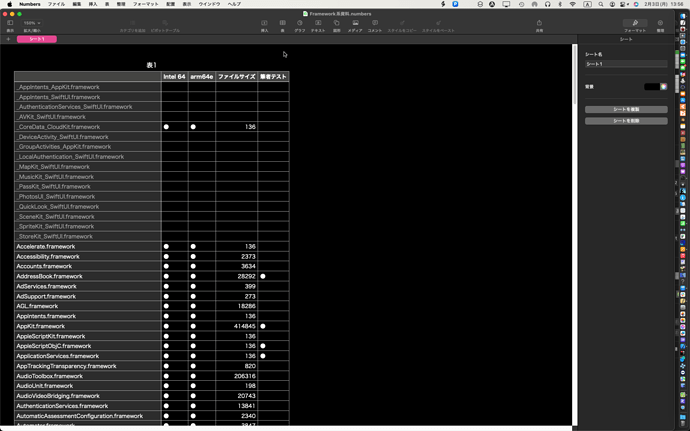
Task: Open the Siri menu bar icon
Action: (636, 4)
